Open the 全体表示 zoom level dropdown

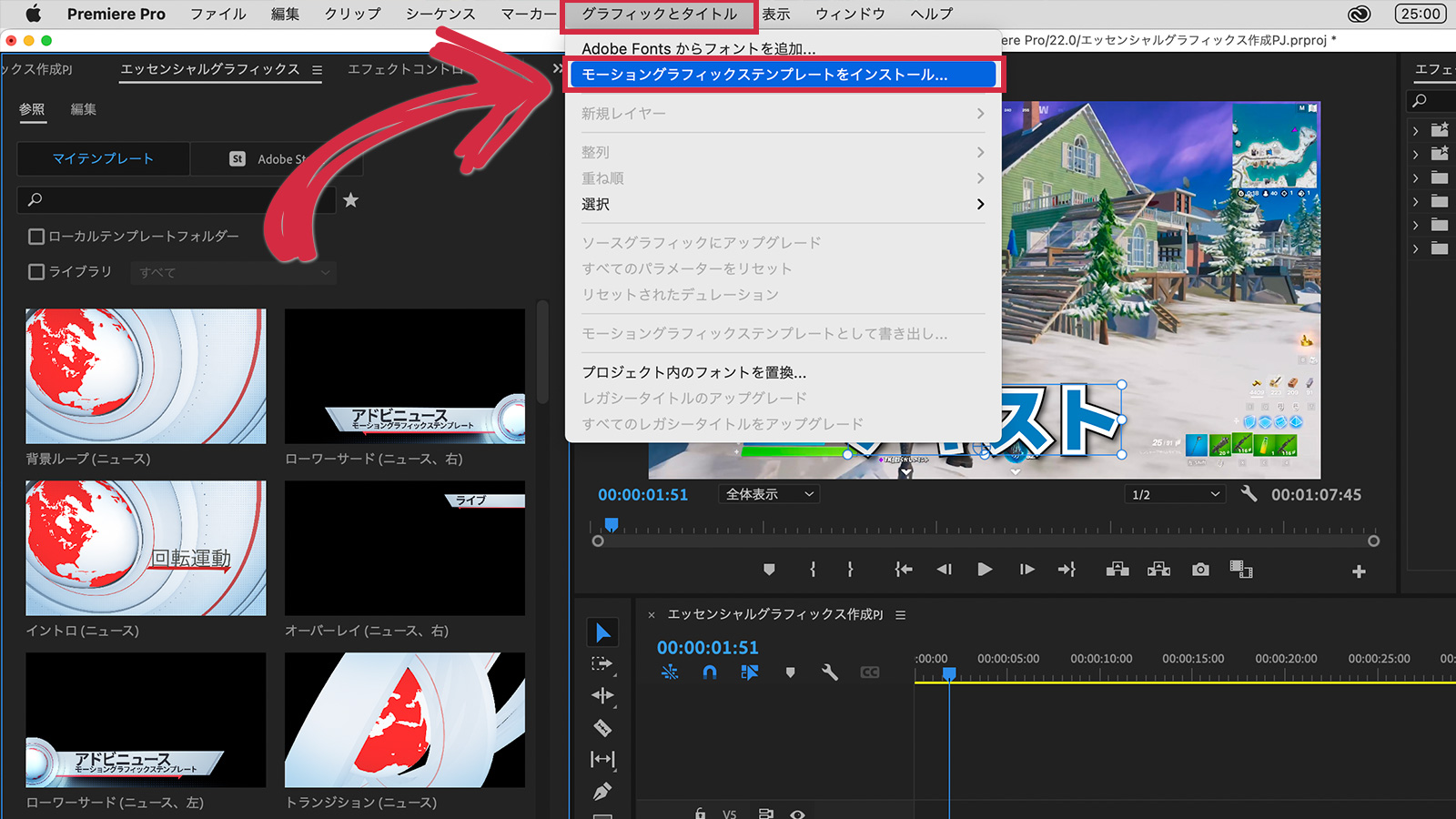768,494
